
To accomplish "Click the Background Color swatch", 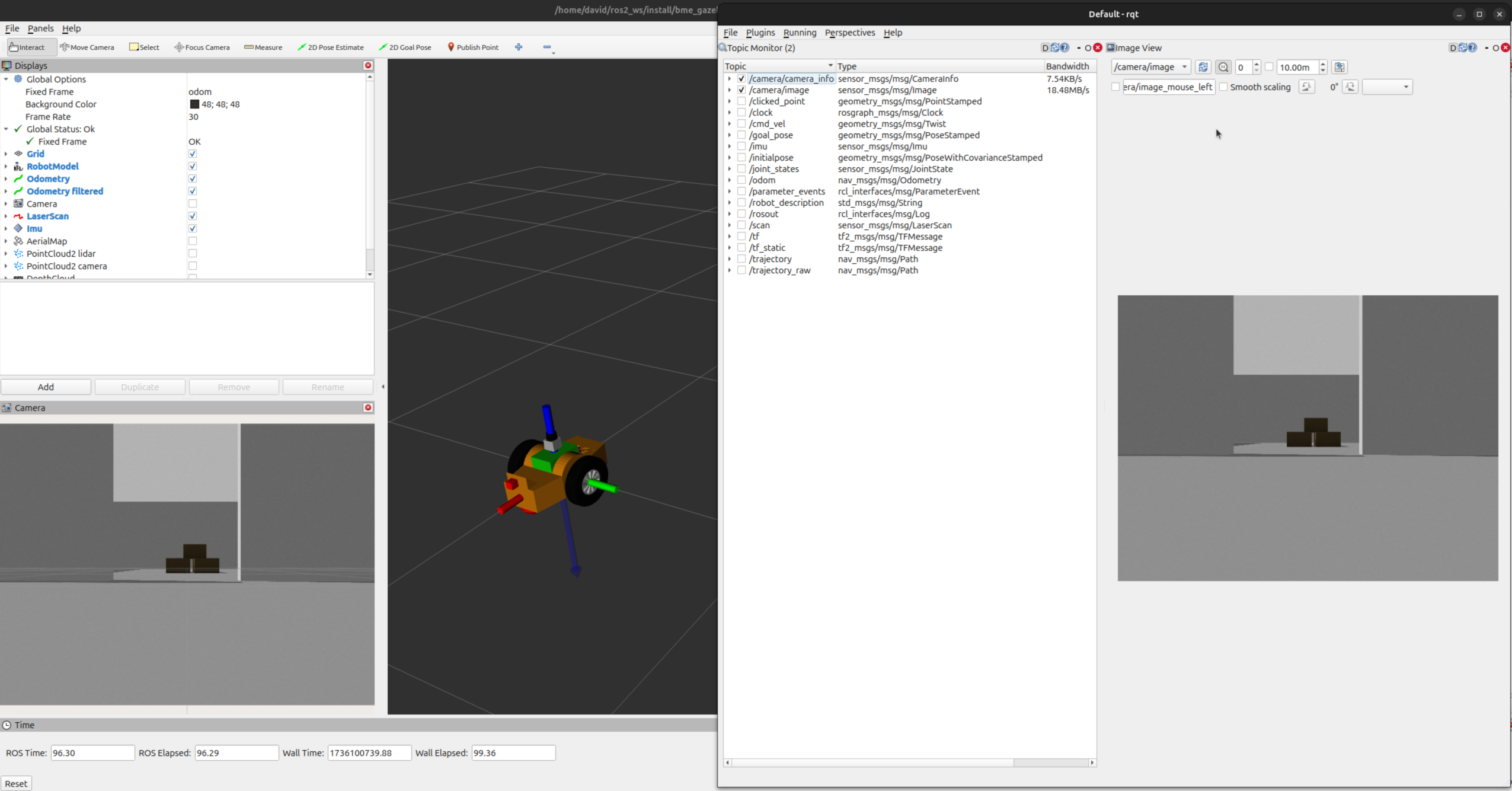I will [x=194, y=104].
